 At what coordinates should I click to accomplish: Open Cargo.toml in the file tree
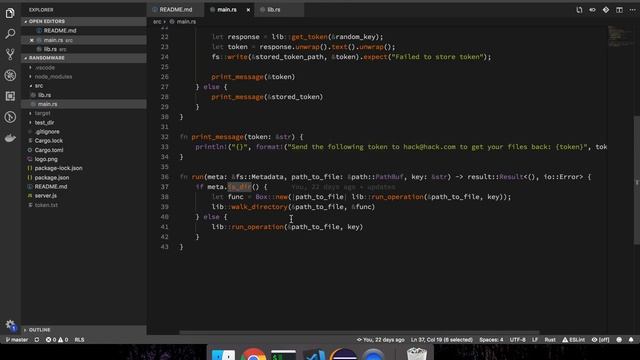84,150
